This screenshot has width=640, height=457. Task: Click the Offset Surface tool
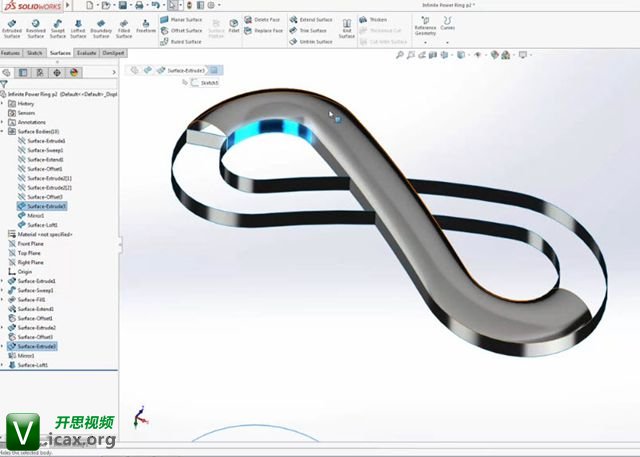pos(181,31)
